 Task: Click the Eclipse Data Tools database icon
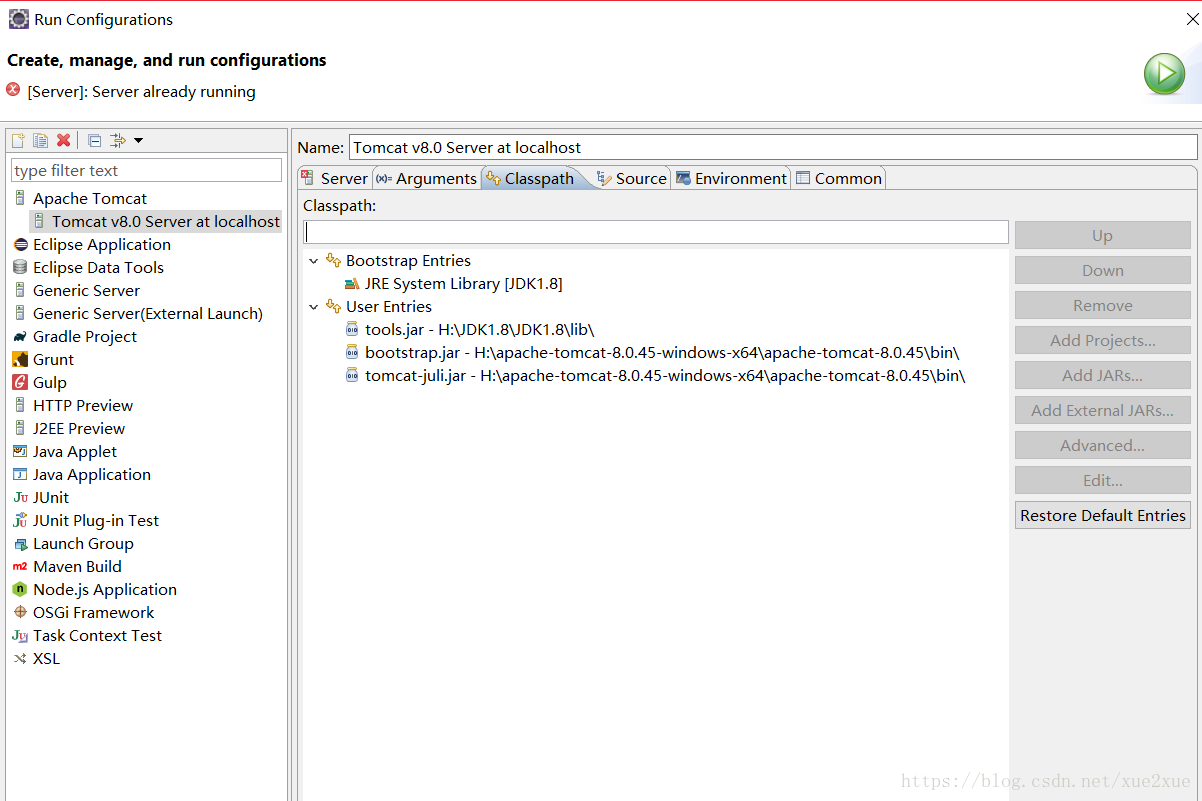coord(21,267)
